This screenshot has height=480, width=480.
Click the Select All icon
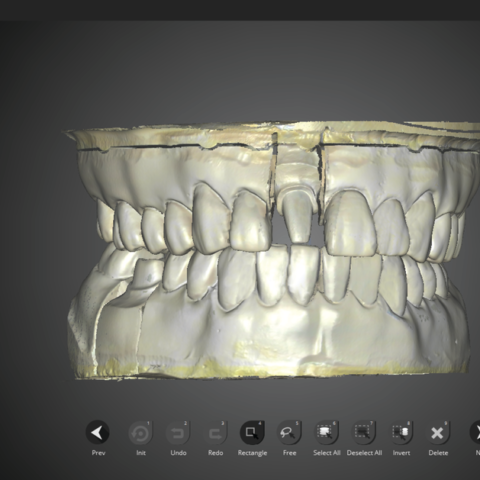(327, 433)
